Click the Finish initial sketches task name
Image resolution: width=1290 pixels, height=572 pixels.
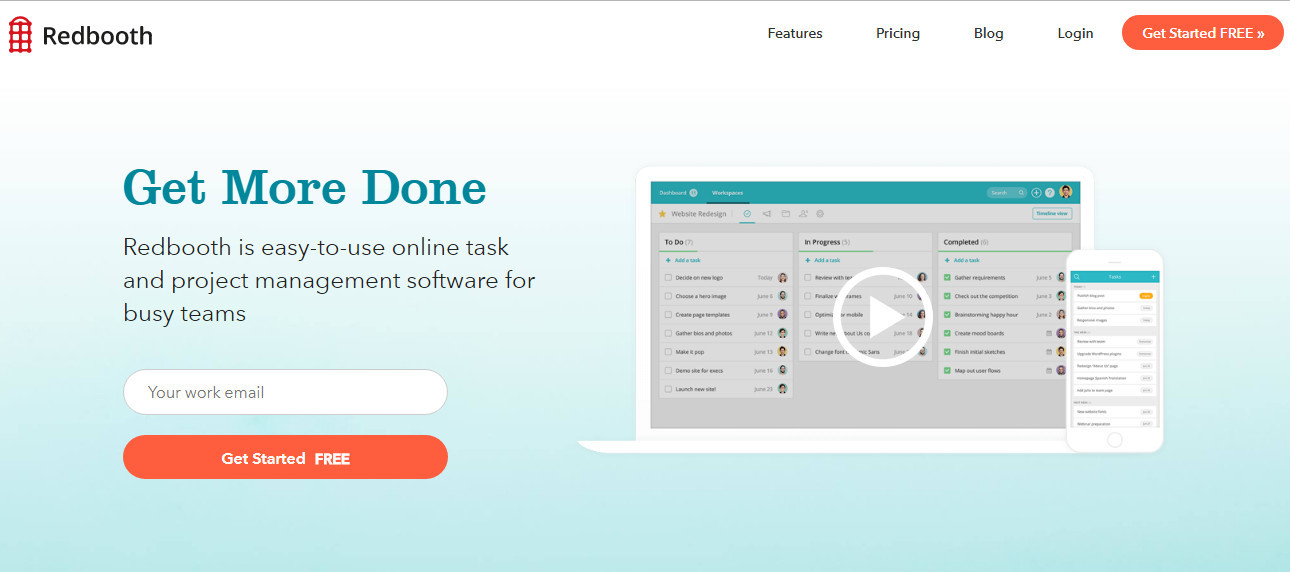click(x=980, y=352)
